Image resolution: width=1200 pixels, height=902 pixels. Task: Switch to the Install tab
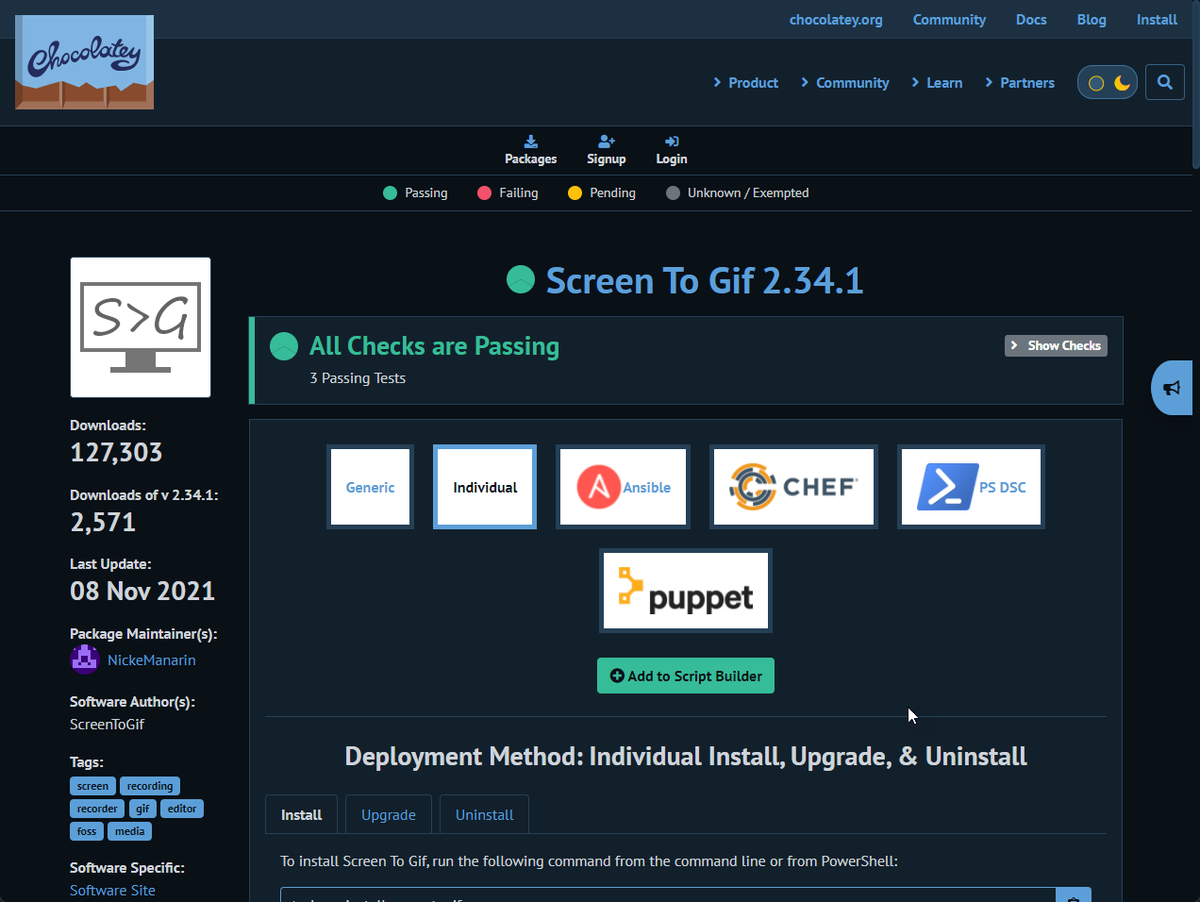click(302, 815)
